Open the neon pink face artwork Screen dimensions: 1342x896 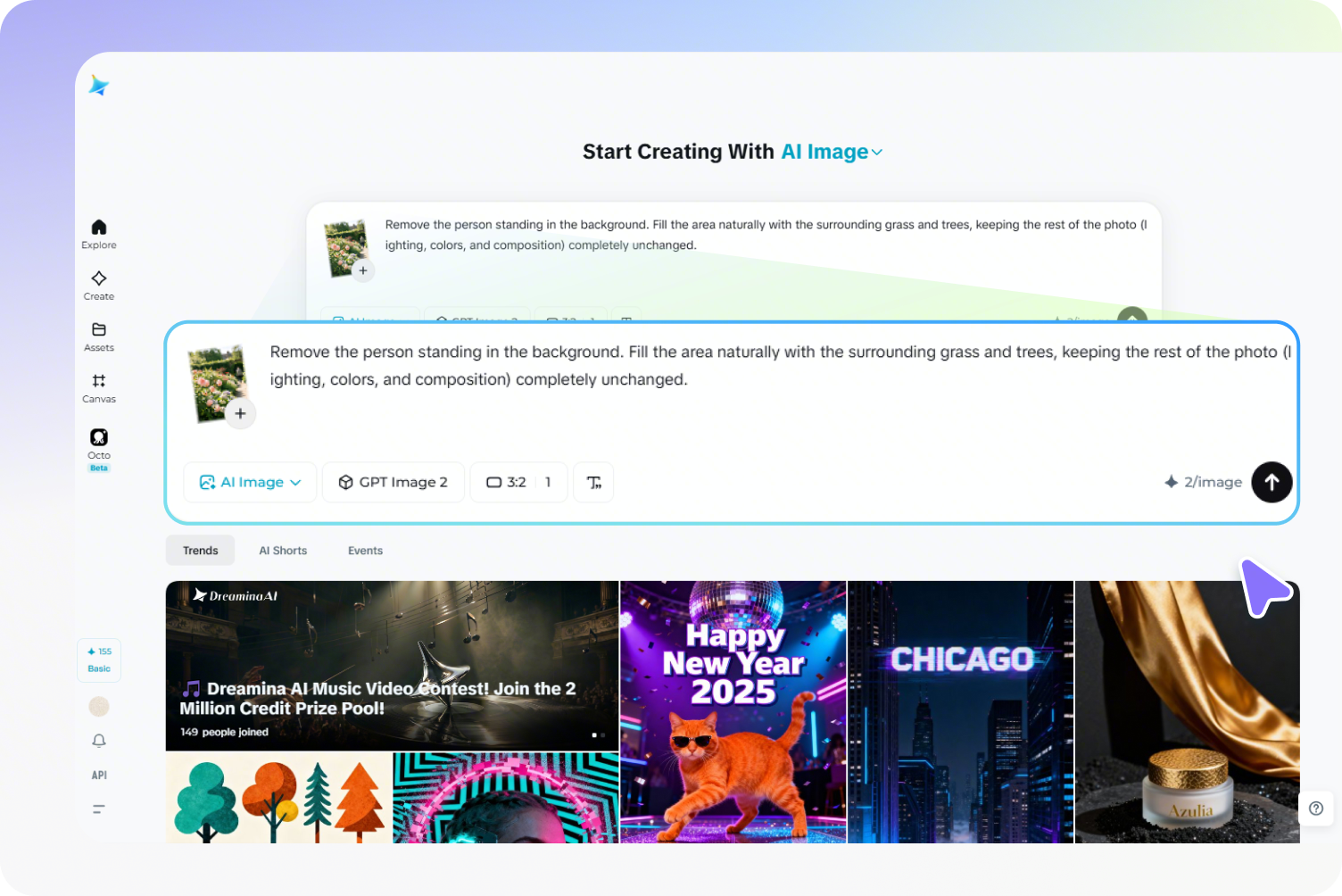(x=506, y=798)
